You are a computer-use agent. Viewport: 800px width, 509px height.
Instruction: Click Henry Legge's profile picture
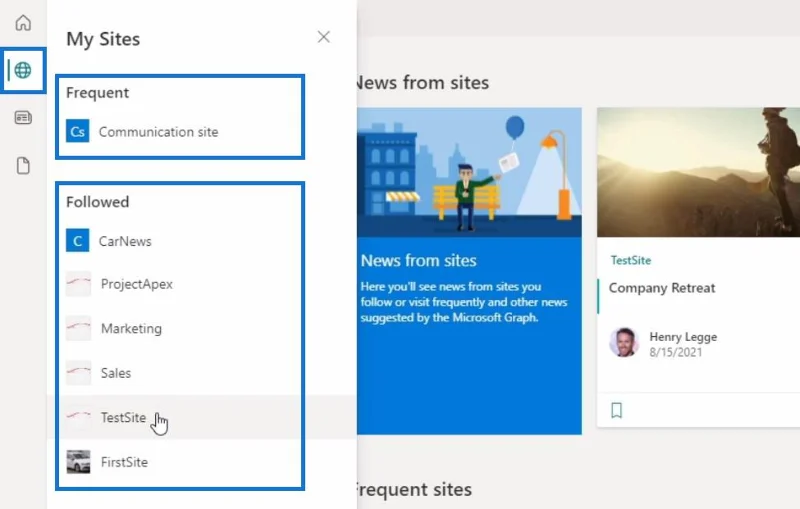coord(624,342)
